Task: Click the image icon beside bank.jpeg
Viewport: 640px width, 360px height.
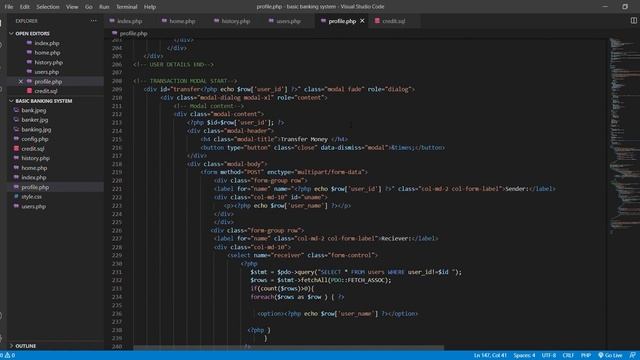Action: pyautogui.click(x=16, y=110)
